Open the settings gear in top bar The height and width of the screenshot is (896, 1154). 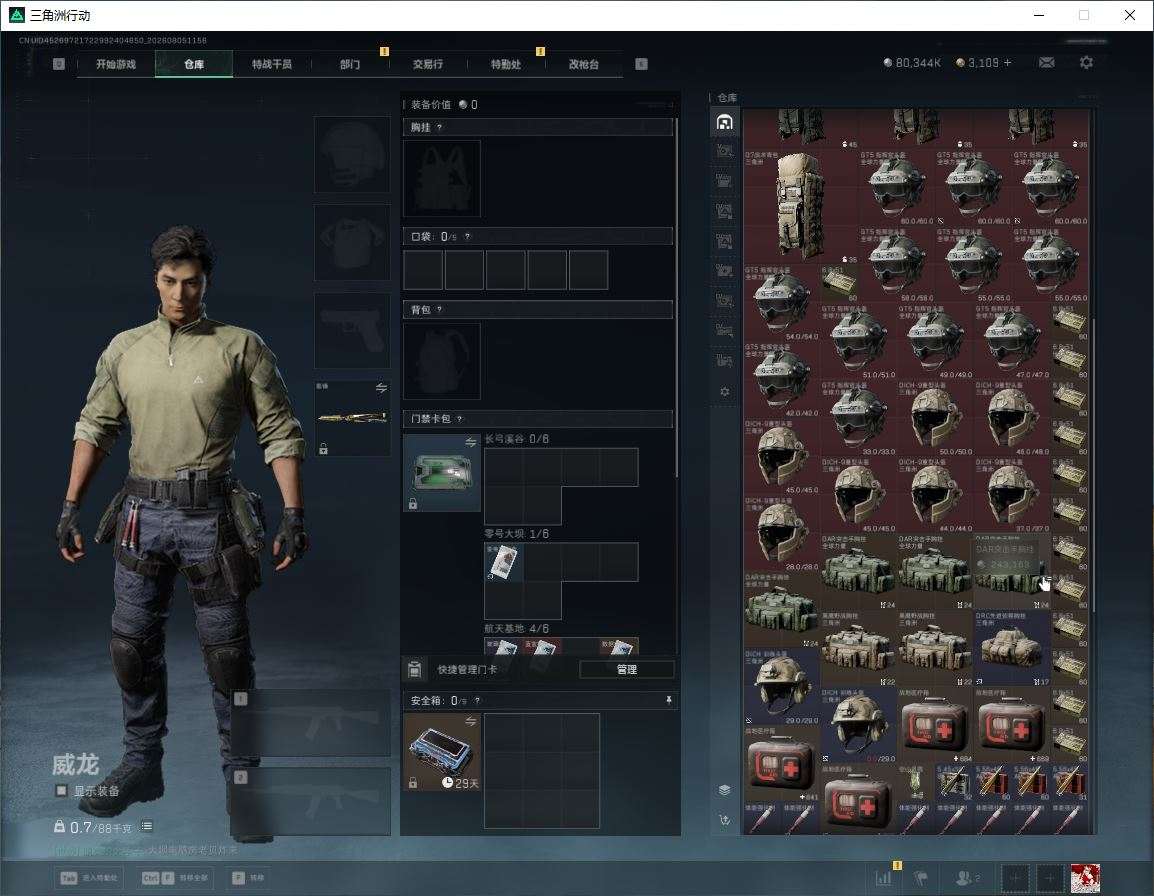pos(1086,63)
